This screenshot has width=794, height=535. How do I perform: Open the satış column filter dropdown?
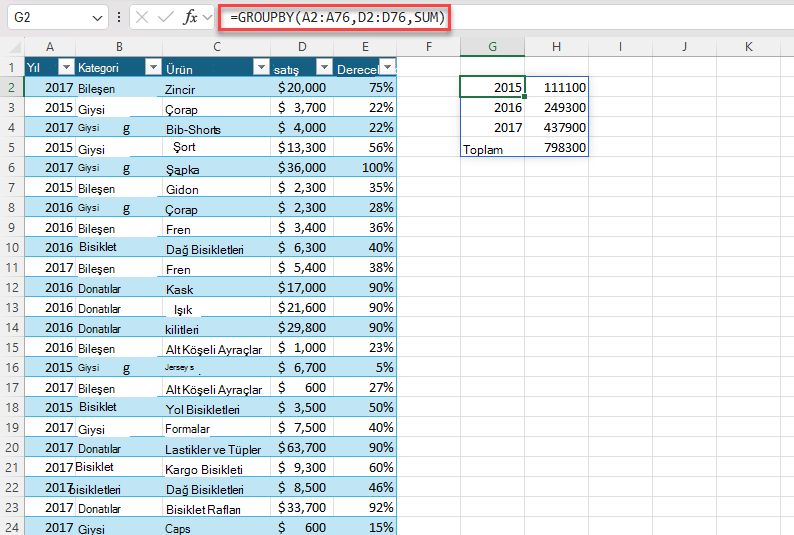click(x=324, y=67)
